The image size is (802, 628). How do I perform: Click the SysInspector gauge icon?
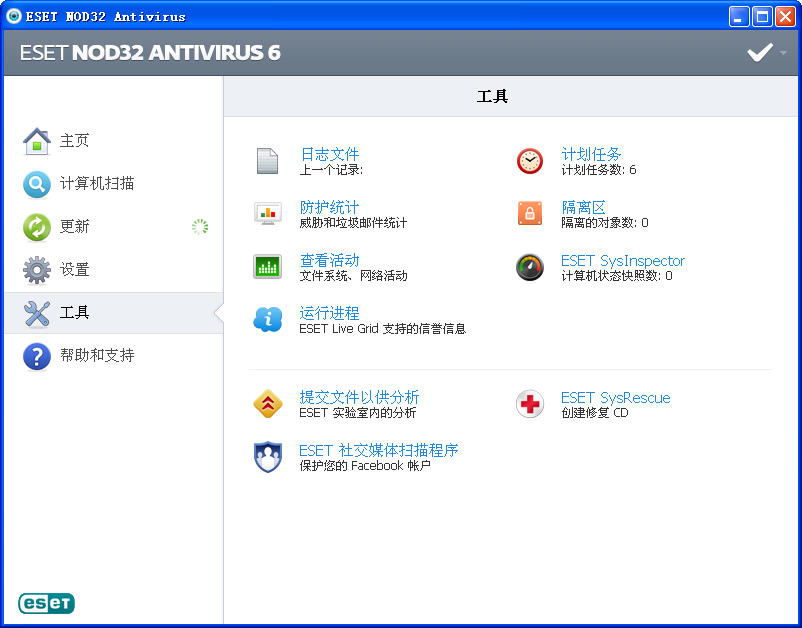529,267
